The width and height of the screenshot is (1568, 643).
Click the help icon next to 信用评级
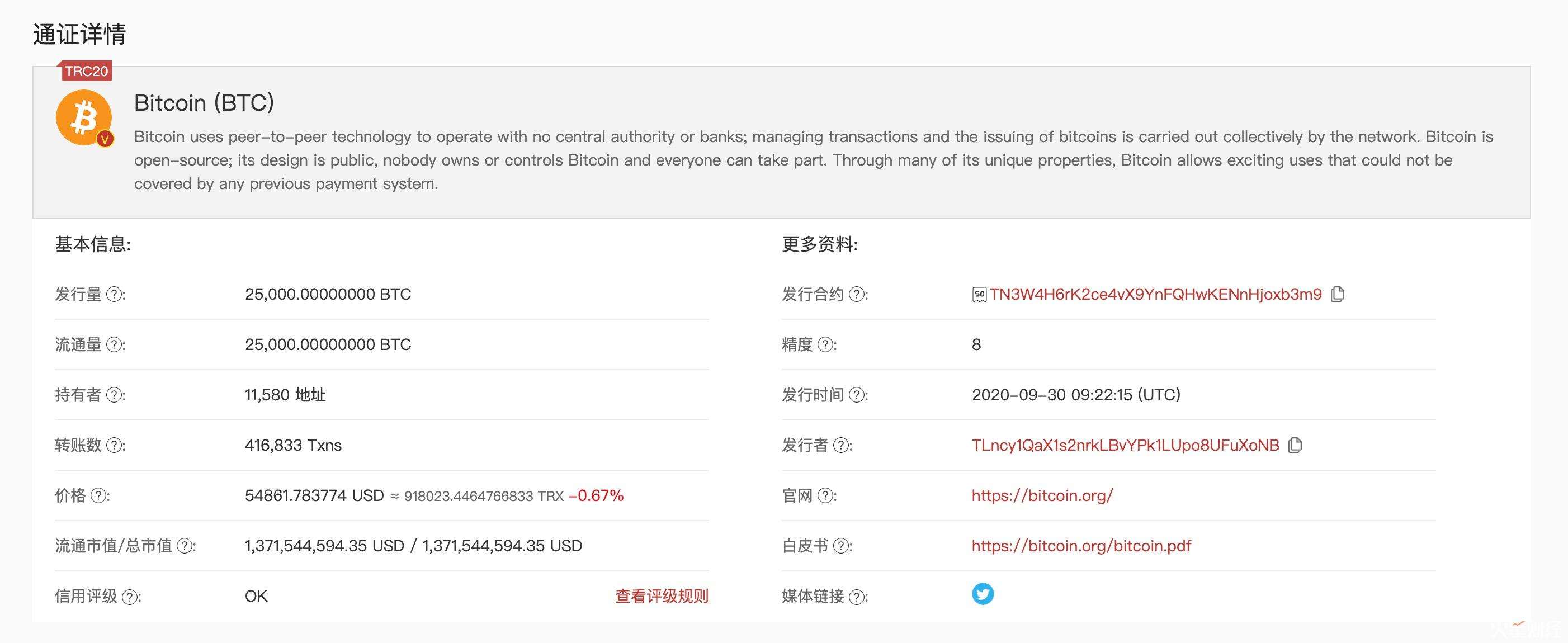pos(130,597)
